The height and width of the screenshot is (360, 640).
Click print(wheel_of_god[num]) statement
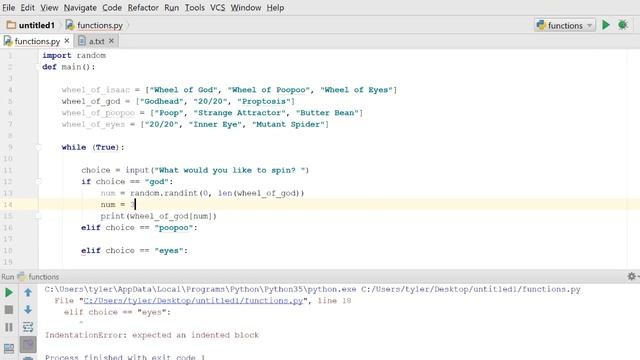click(x=159, y=216)
